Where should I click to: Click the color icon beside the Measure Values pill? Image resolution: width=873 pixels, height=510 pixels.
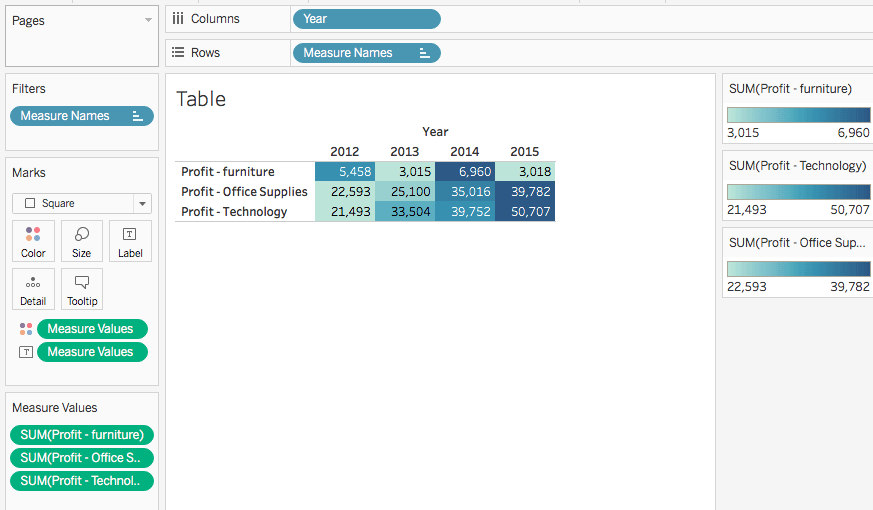pos(26,329)
